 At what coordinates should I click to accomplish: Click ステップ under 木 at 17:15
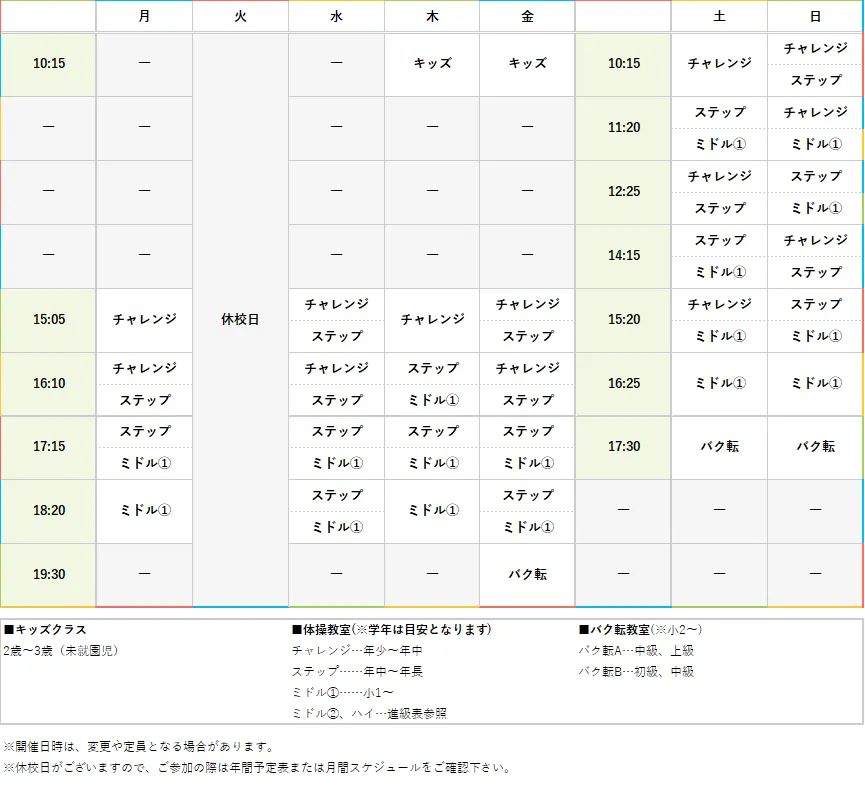click(432, 431)
